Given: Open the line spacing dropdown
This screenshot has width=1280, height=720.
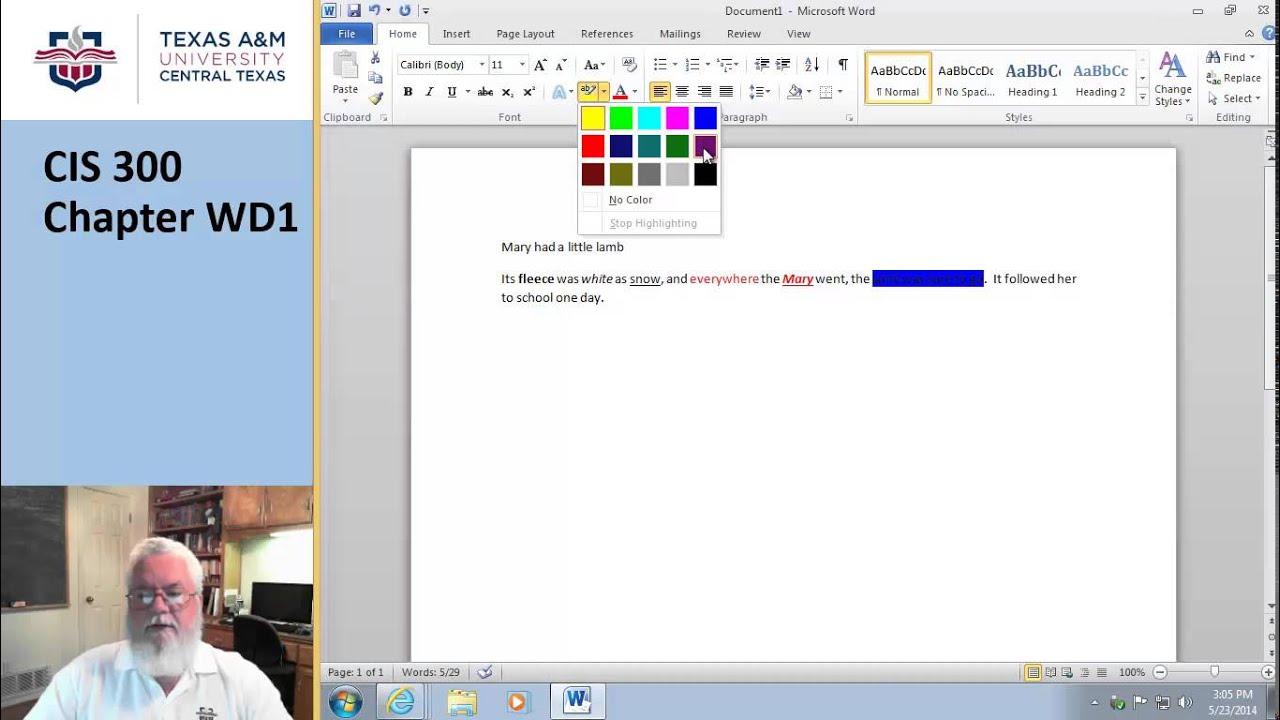Looking at the screenshot, I should click(760, 92).
